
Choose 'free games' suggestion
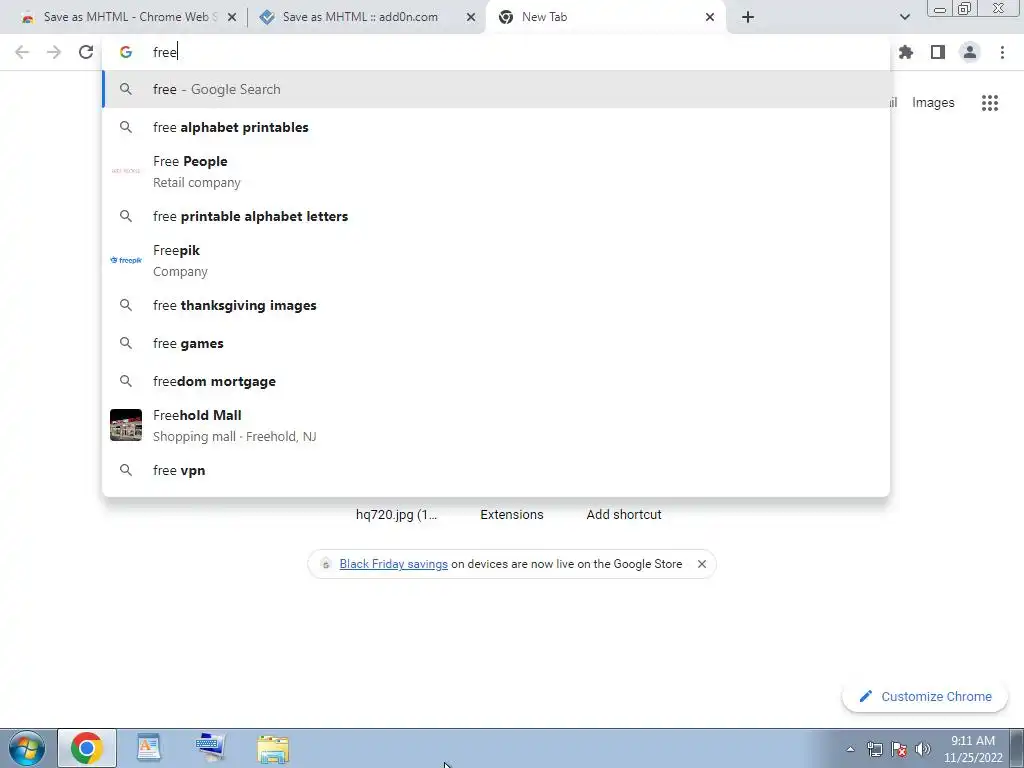click(496, 344)
